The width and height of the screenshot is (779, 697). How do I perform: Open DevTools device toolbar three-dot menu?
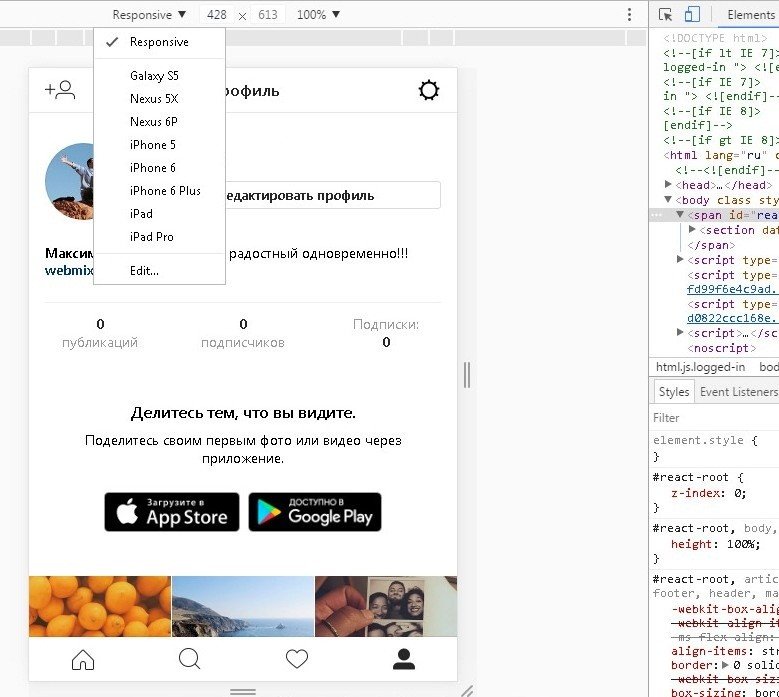pos(629,15)
